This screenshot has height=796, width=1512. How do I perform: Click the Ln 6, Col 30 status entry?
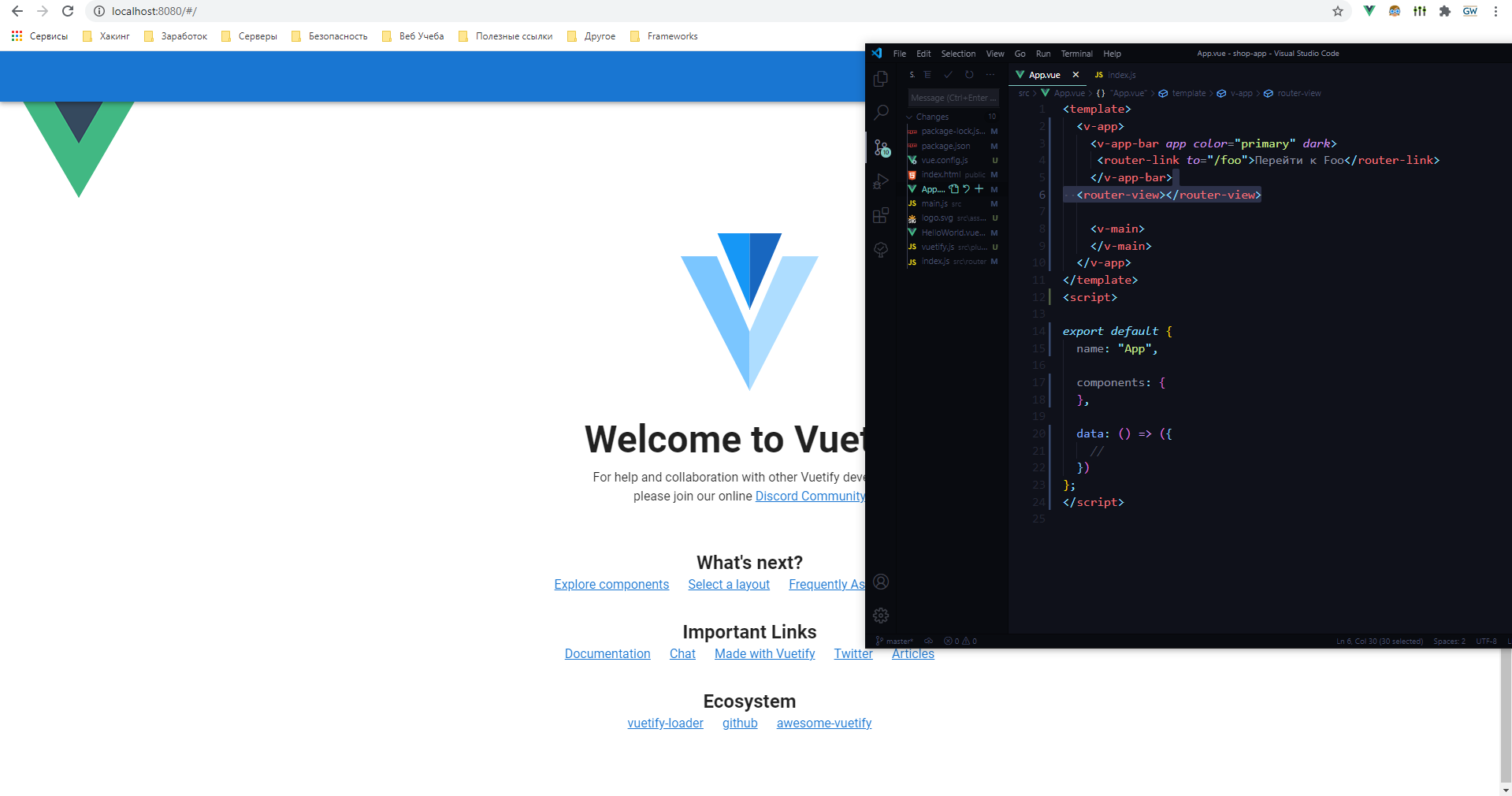click(x=1379, y=642)
